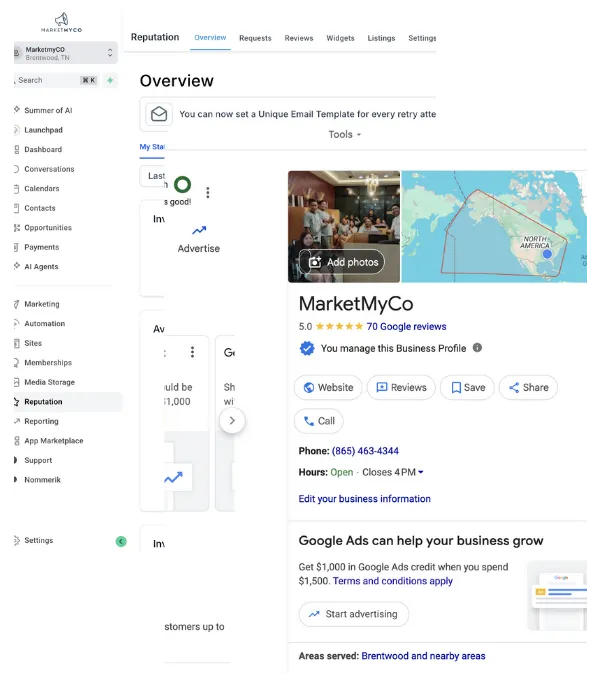
Task: Open Nommerik in sidebar
Action: click(42, 480)
